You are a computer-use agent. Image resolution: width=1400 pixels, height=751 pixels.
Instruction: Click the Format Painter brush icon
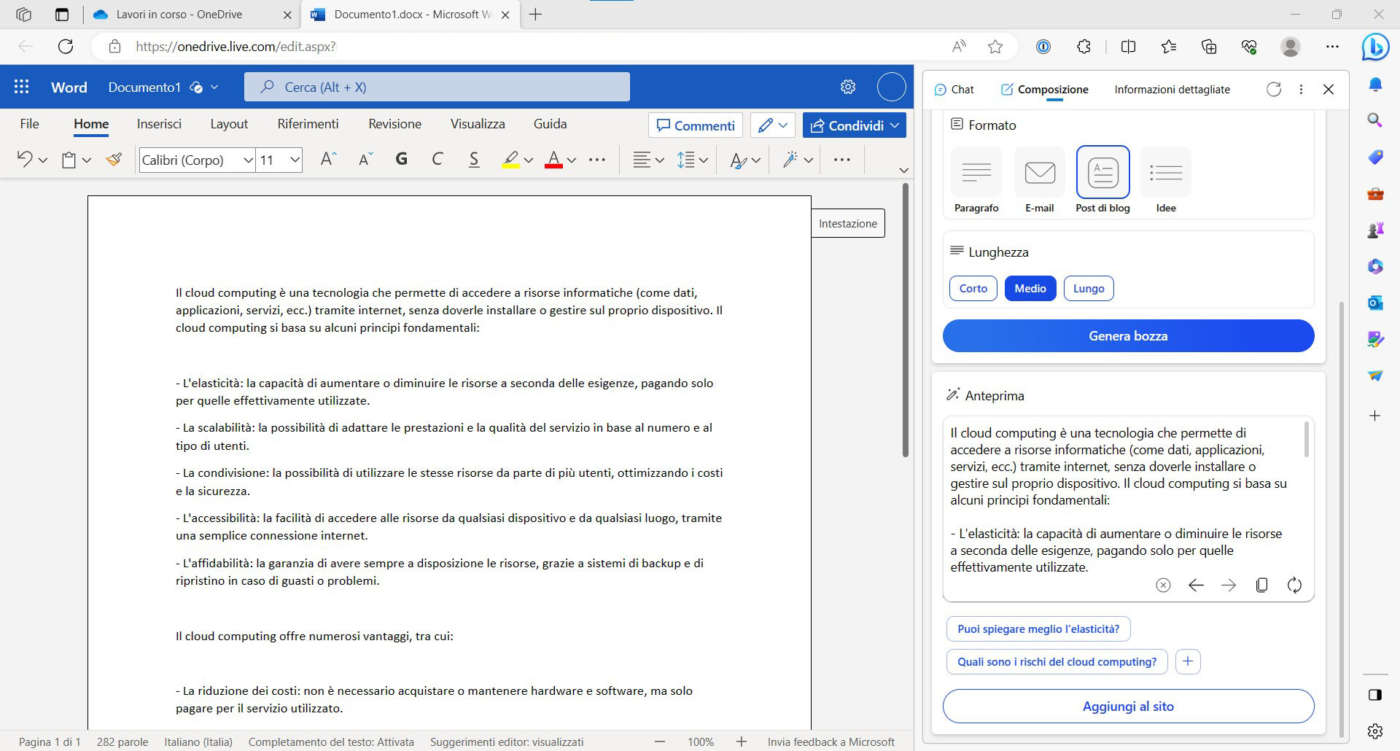(113, 159)
